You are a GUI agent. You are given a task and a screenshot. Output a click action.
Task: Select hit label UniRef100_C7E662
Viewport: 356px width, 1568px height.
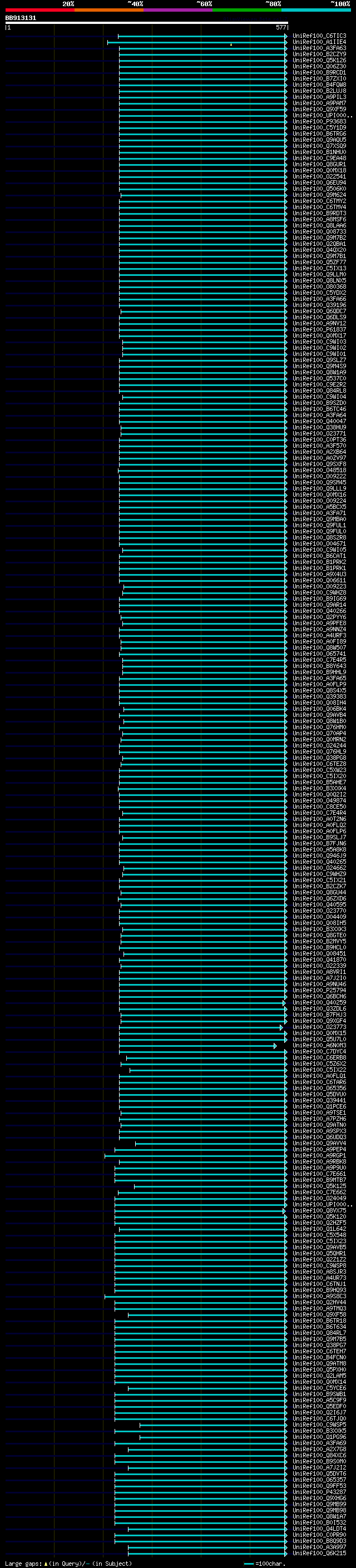pyautogui.click(x=319, y=1192)
